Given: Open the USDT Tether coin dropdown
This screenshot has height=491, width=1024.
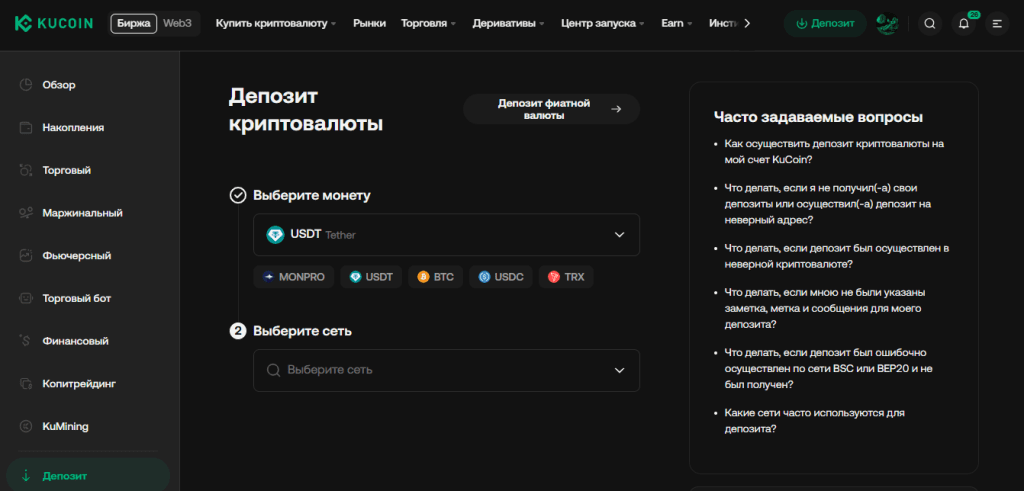Looking at the screenshot, I should (447, 234).
